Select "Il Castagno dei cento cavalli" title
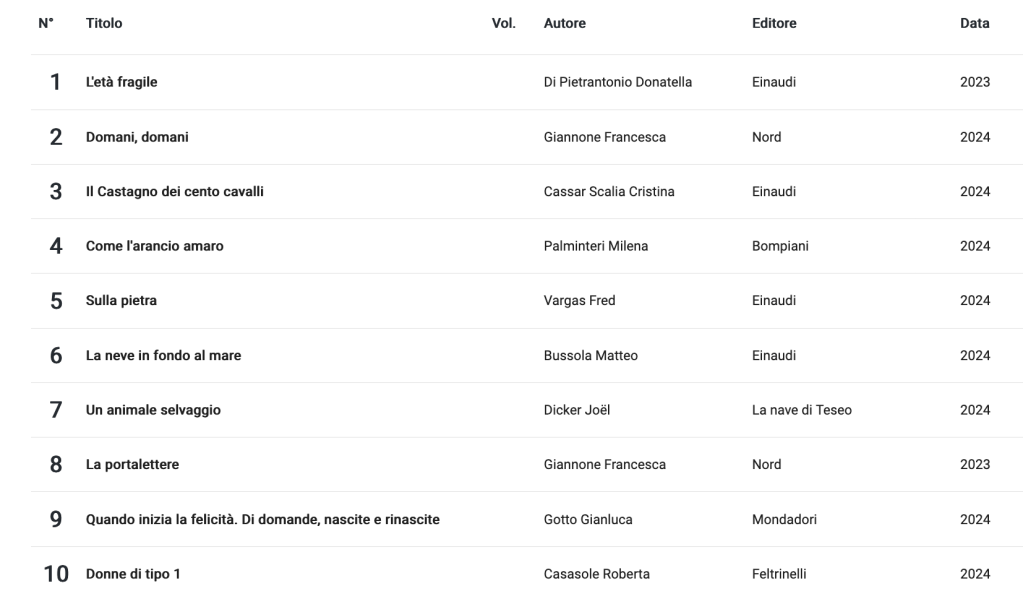The width and height of the screenshot is (1023, 599). coord(174,192)
